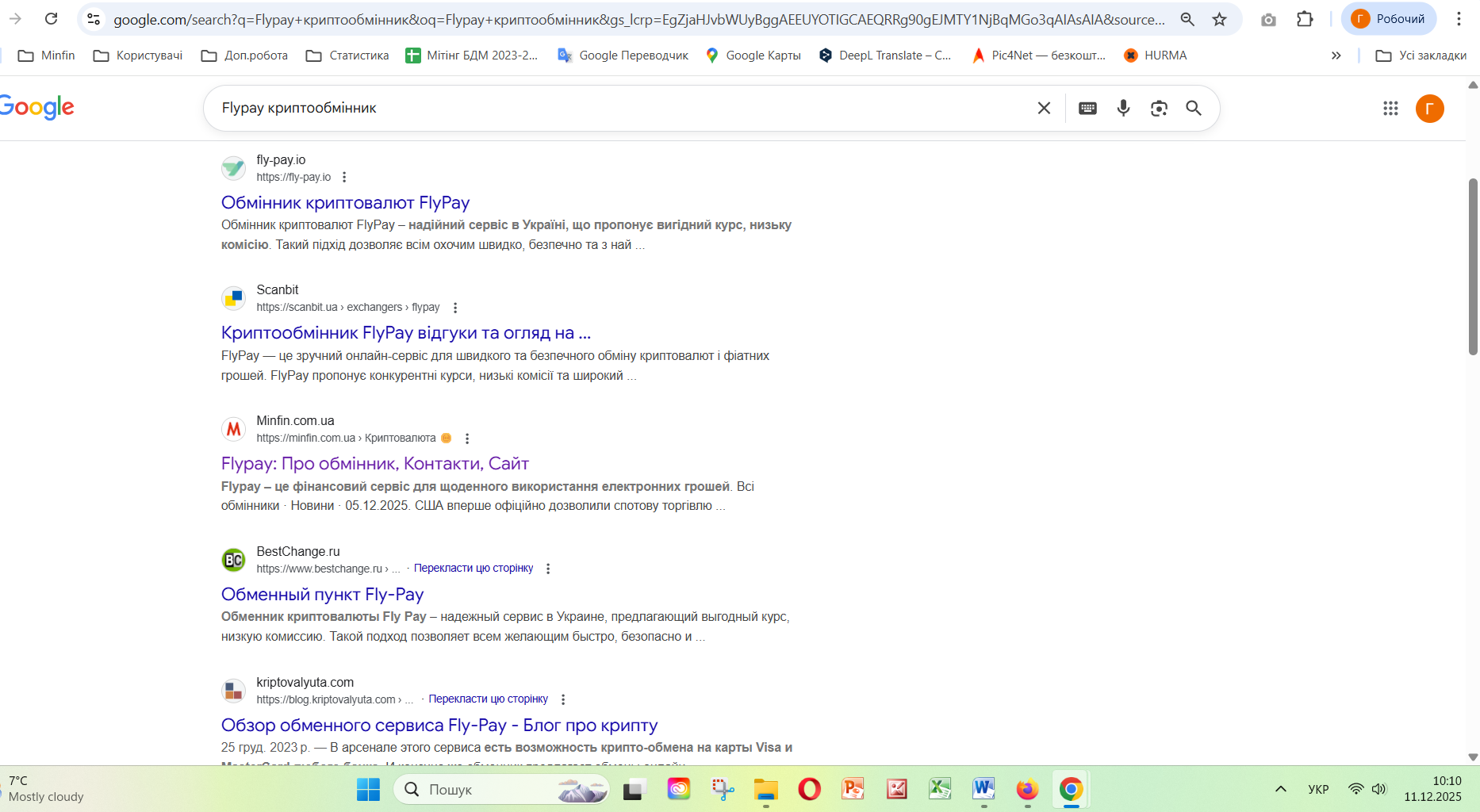Open Excel from the taskbar
1480x812 pixels.
click(940, 789)
